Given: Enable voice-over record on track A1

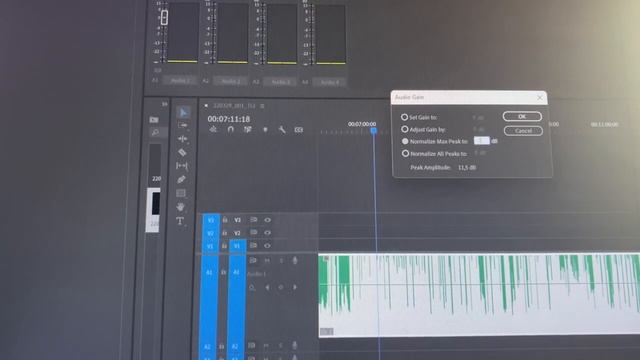Looking at the screenshot, I should pos(295,260).
